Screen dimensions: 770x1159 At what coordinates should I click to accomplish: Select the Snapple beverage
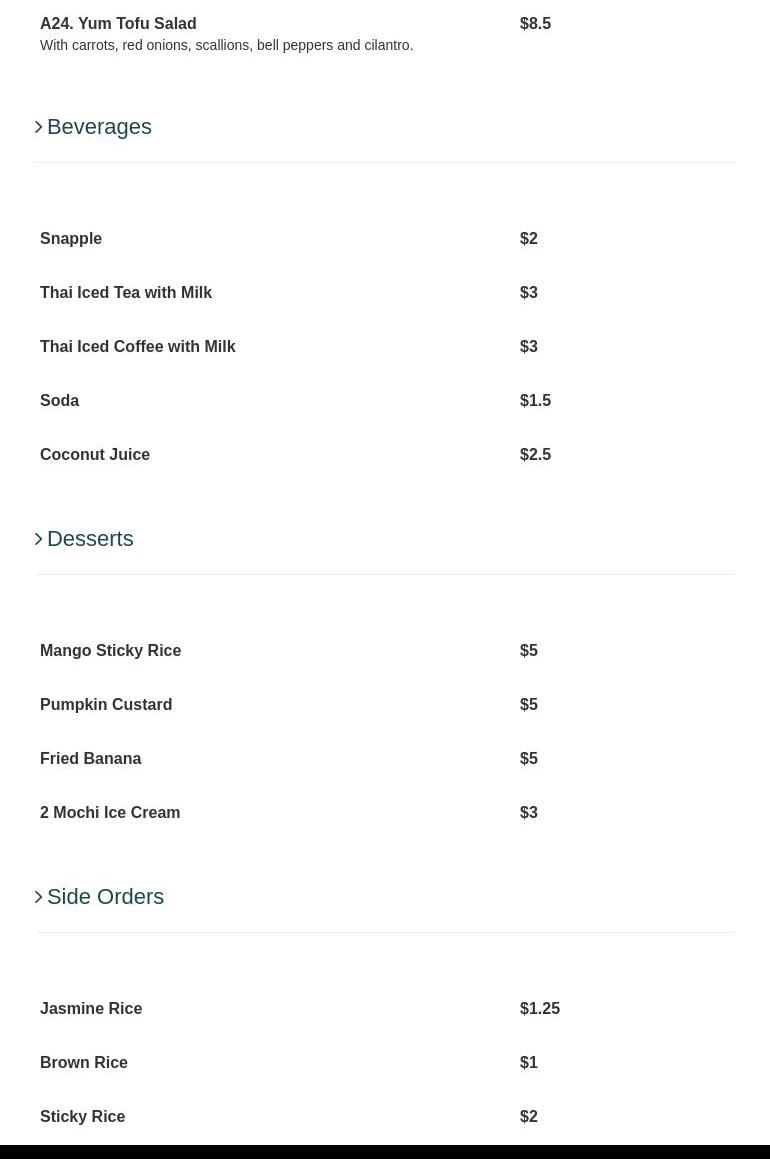(x=71, y=239)
